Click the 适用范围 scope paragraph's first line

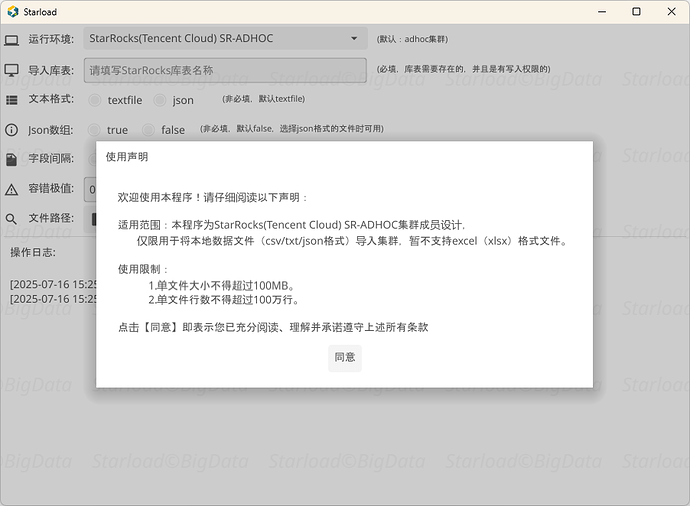pos(291,225)
